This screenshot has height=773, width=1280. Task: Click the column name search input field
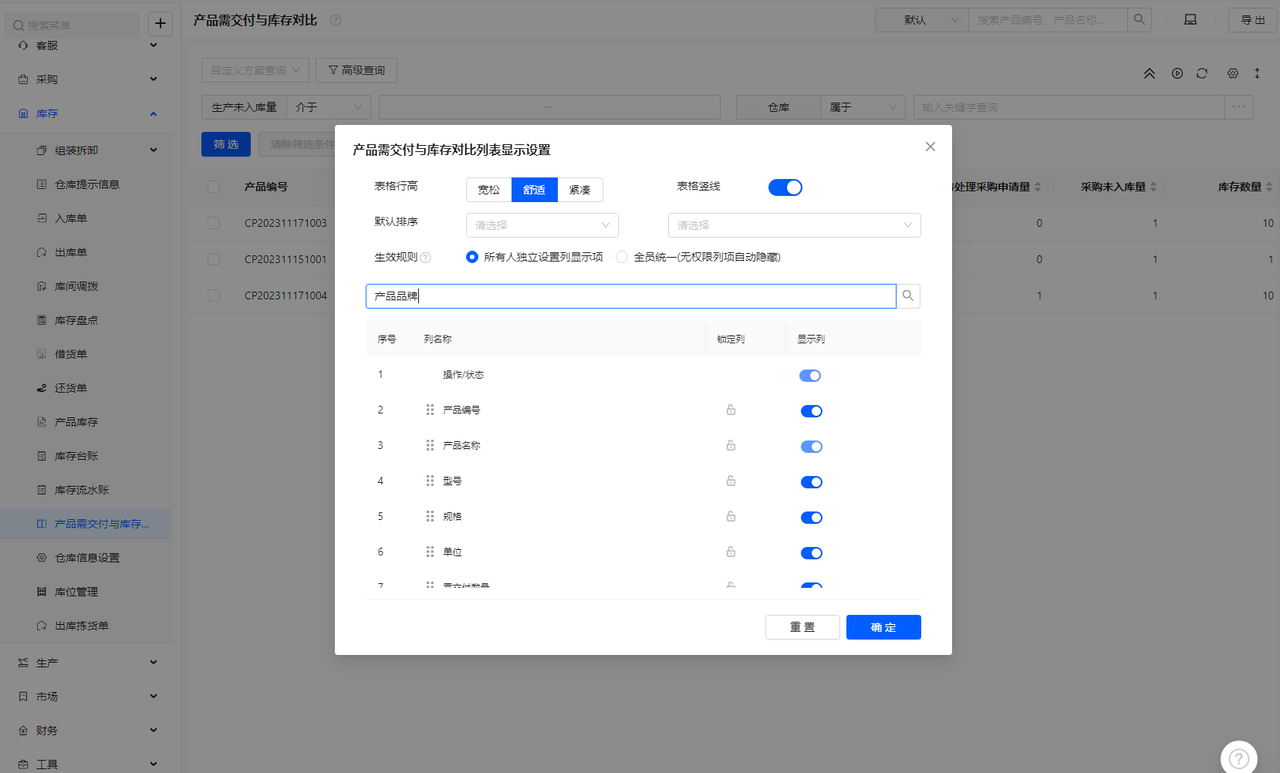(631, 296)
